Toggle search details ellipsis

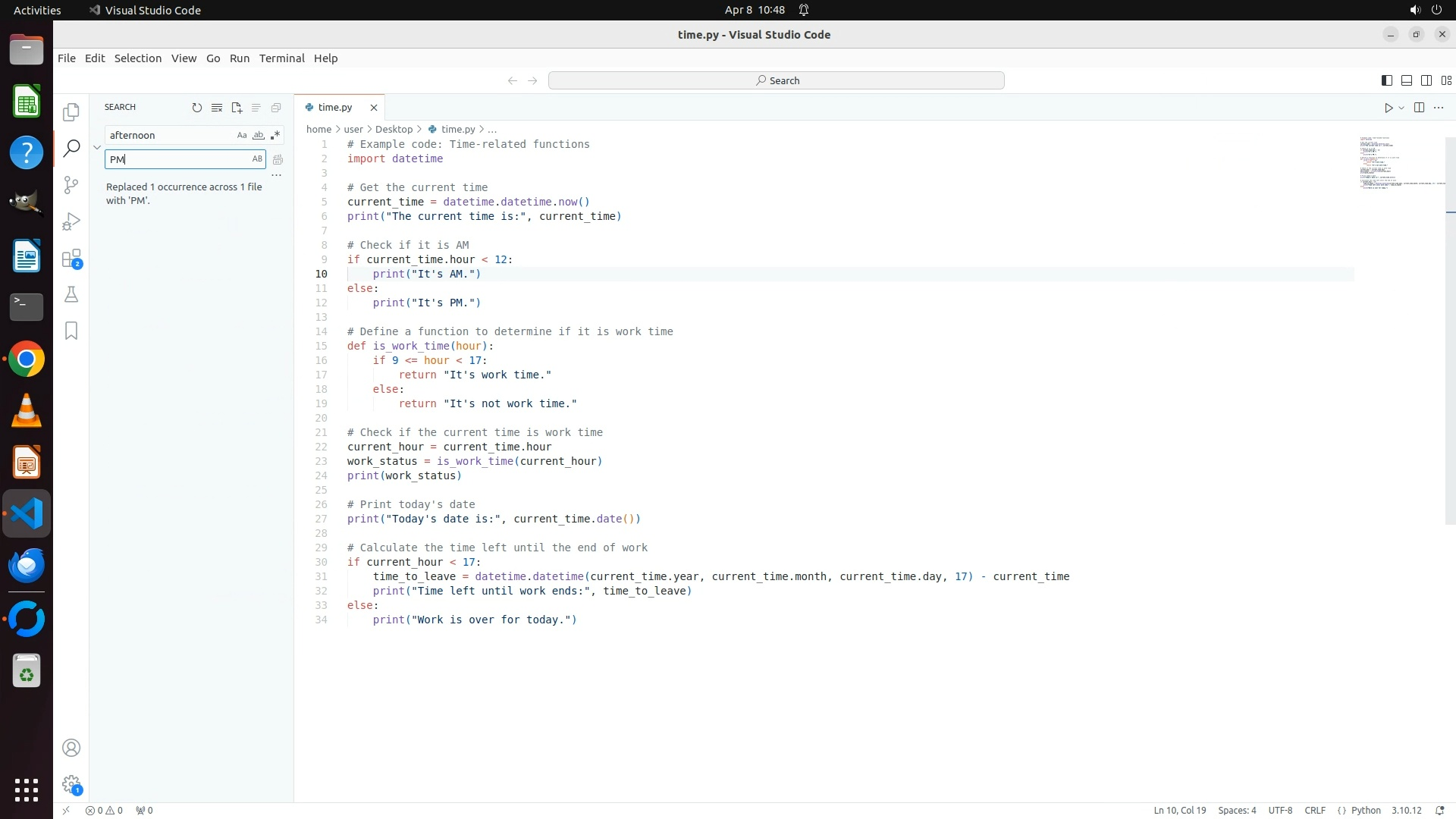point(277,175)
